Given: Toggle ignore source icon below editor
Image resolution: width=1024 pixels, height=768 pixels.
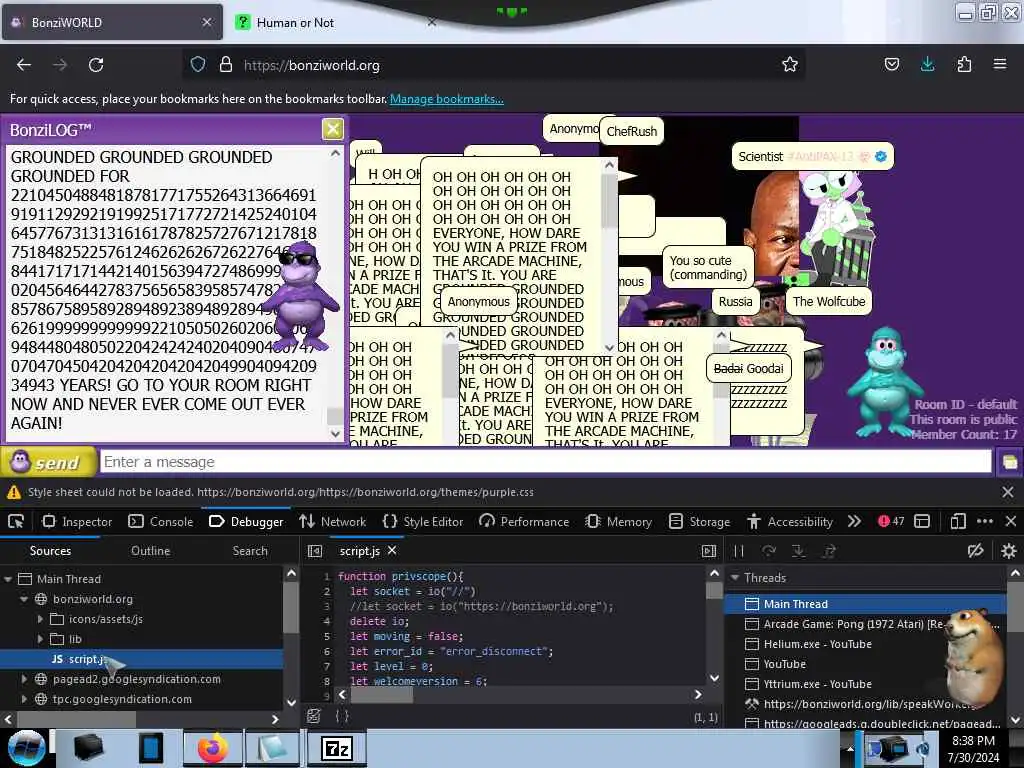Looking at the screenshot, I should click(314, 716).
